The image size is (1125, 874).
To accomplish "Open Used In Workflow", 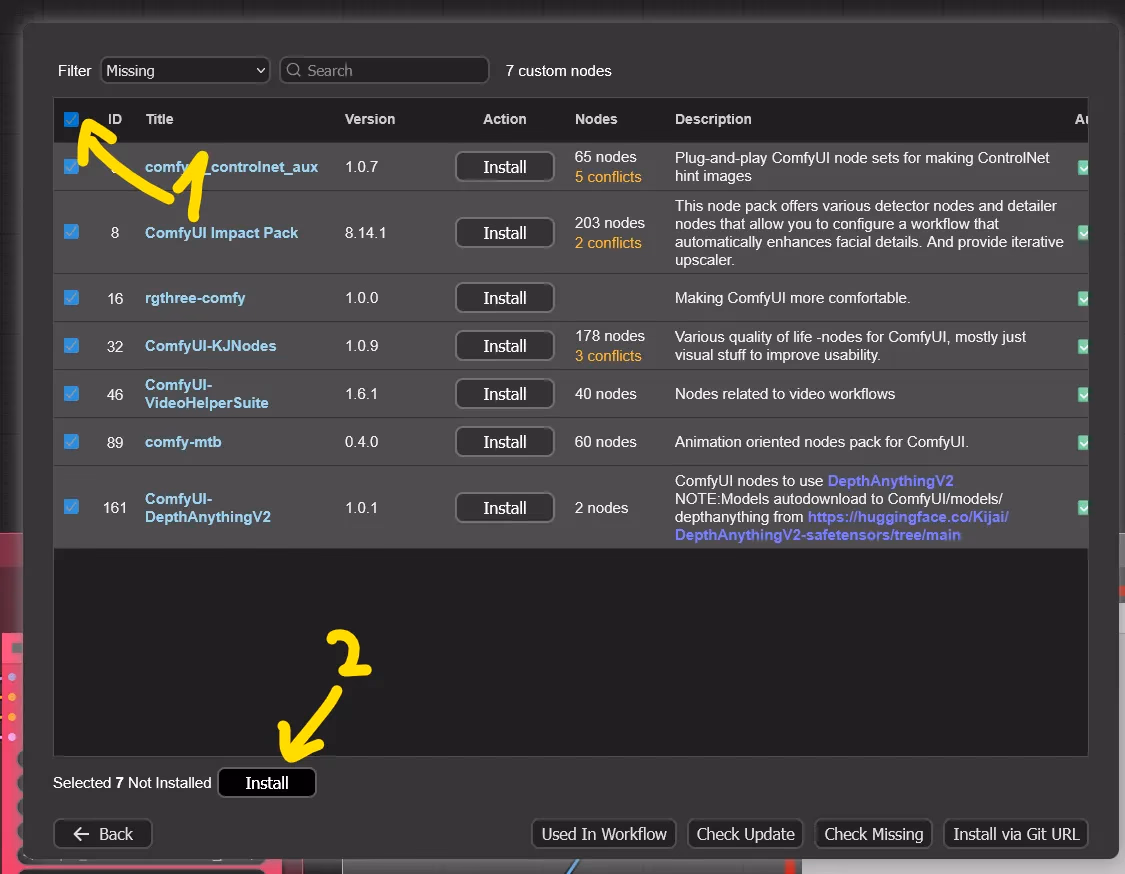I will [x=603, y=833].
